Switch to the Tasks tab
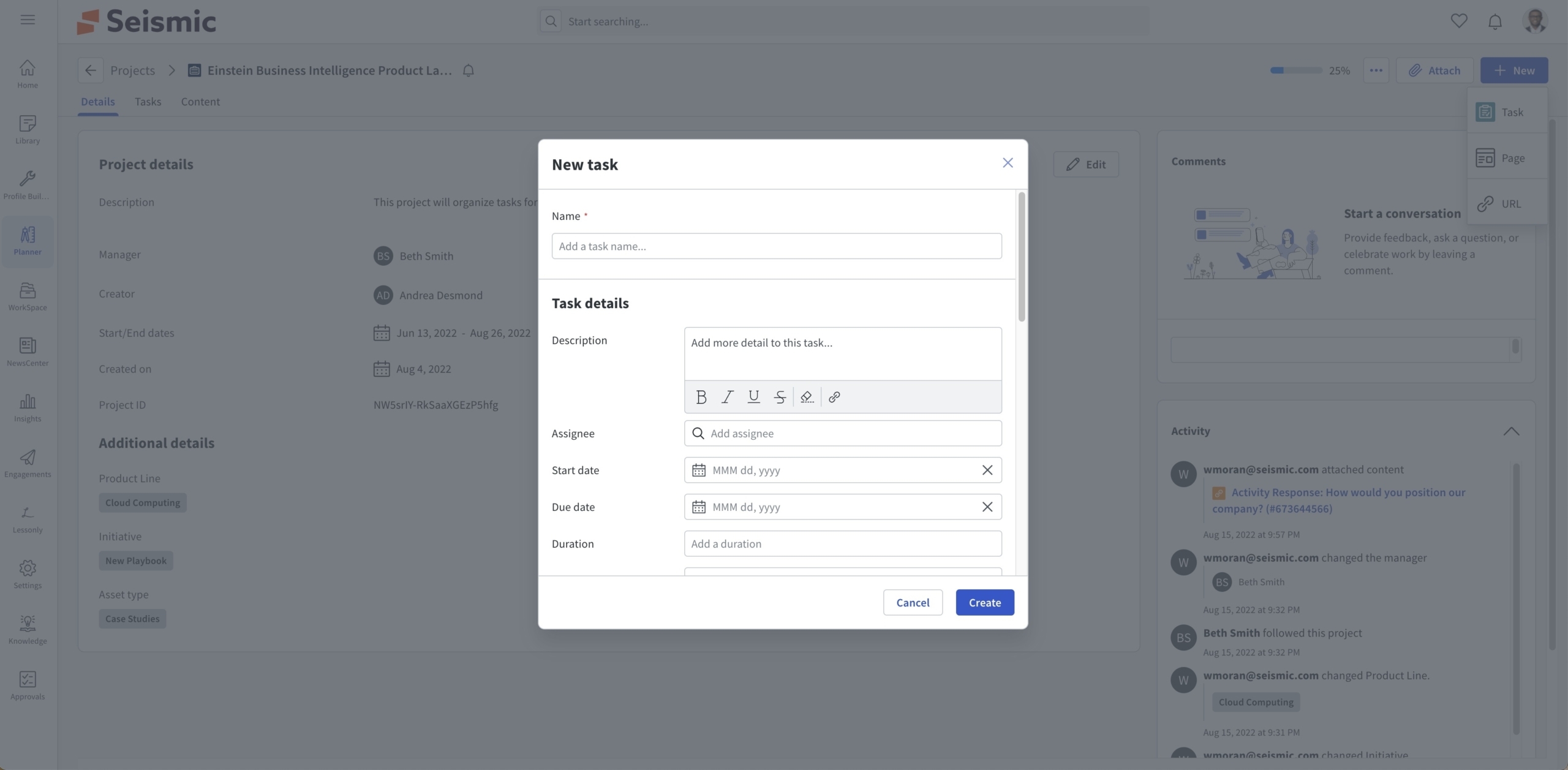Image resolution: width=1568 pixels, height=770 pixels. point(148,102)
